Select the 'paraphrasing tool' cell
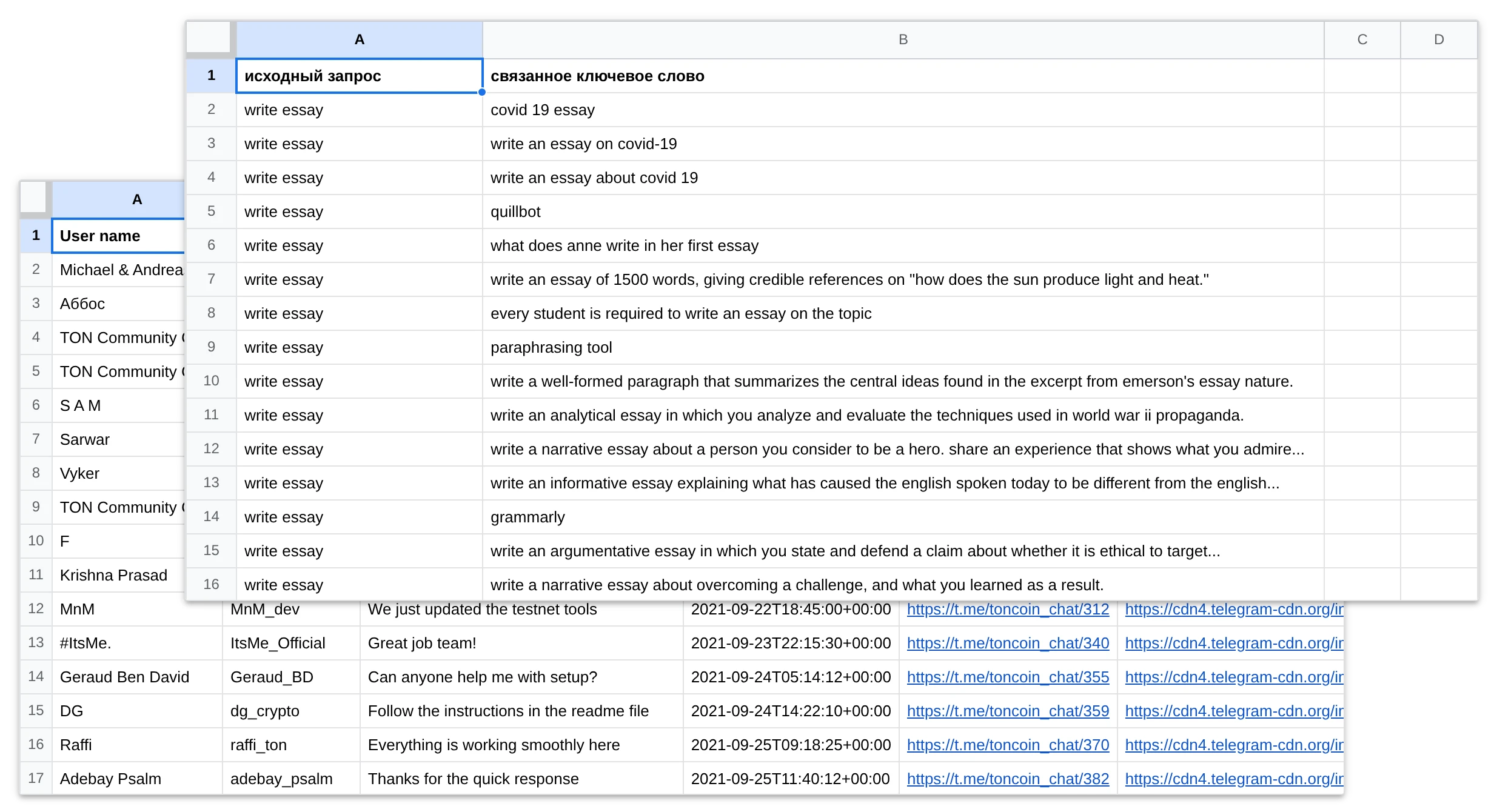This screenshot has height=812, width=1494. (x=903, y=347)
